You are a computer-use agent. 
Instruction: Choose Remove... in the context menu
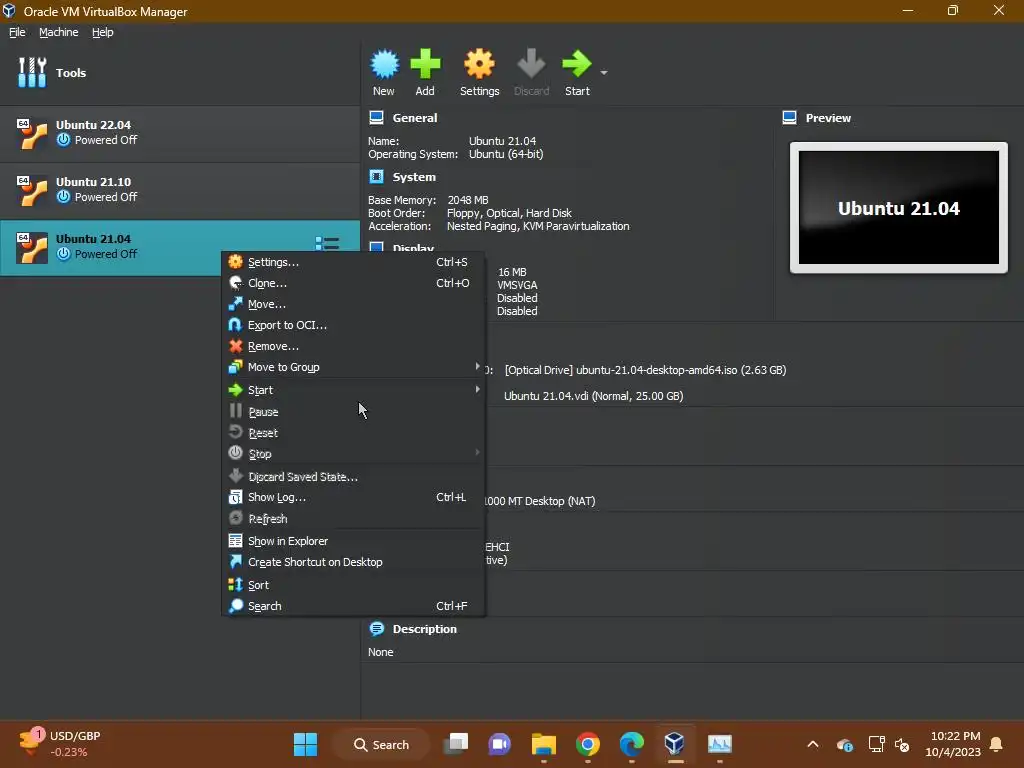[x=353, y=345]
